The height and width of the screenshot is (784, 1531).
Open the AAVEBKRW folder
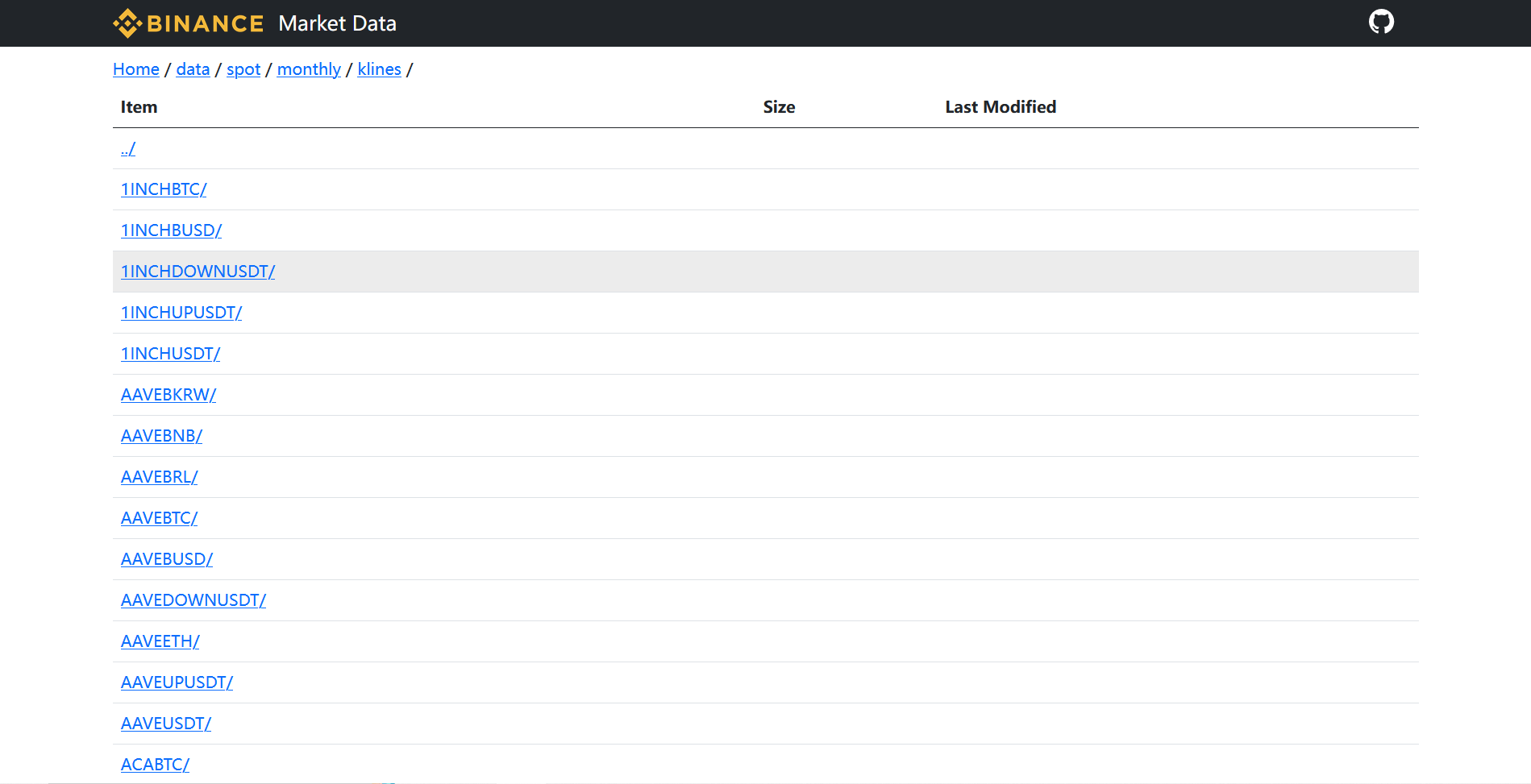168,395
